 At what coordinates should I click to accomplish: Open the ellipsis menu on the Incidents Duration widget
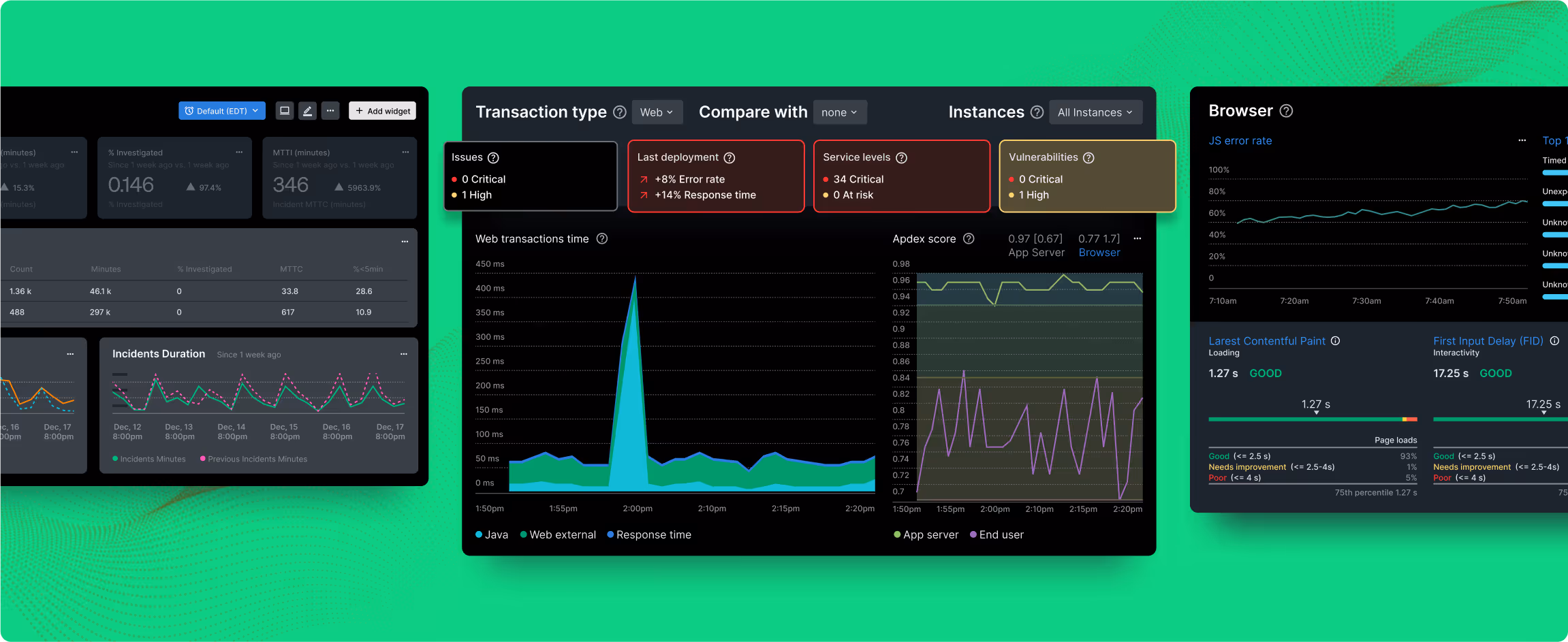coord(403,354)
